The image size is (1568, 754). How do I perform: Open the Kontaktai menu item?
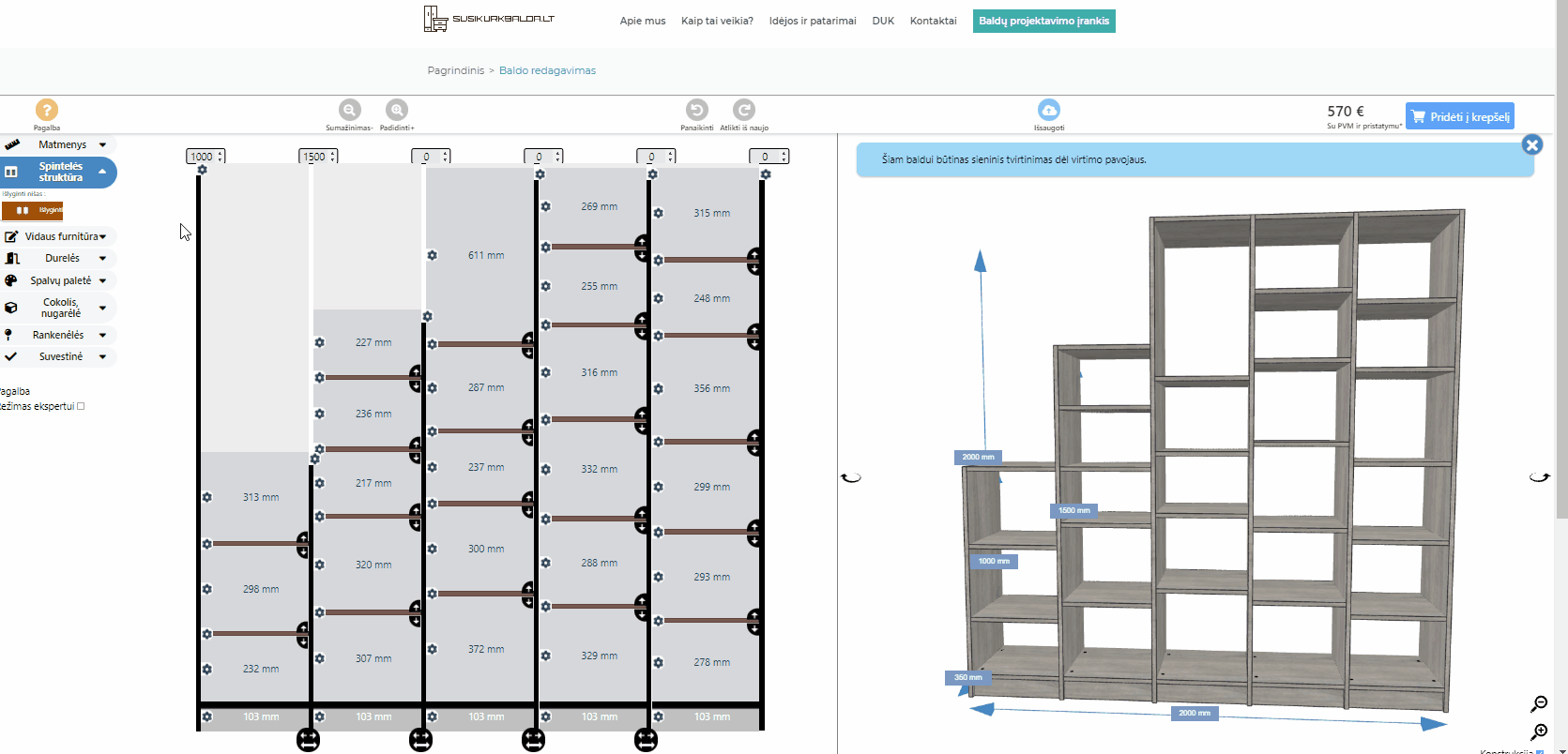[933, 21]
